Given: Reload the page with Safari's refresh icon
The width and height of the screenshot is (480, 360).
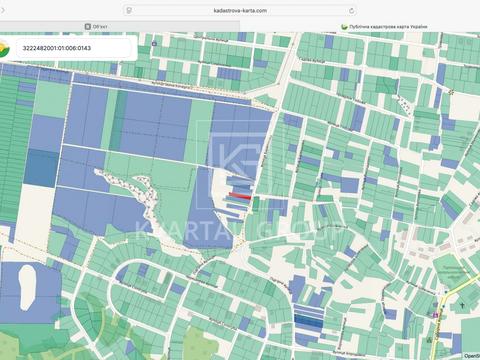Looking at the screenshot, I should click(351, 11).
